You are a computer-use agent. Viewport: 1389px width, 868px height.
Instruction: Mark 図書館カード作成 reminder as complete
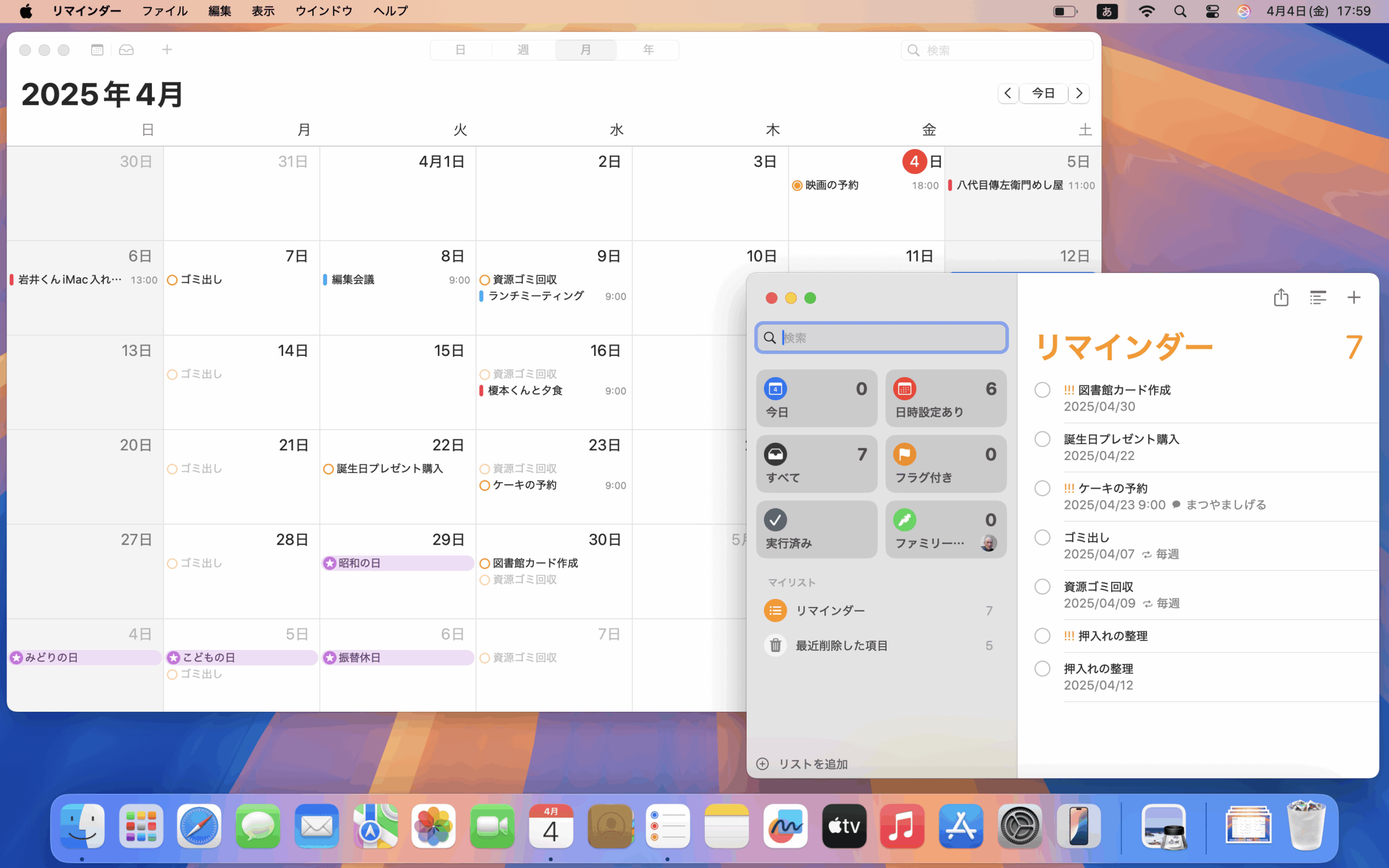click(1042, 390)
